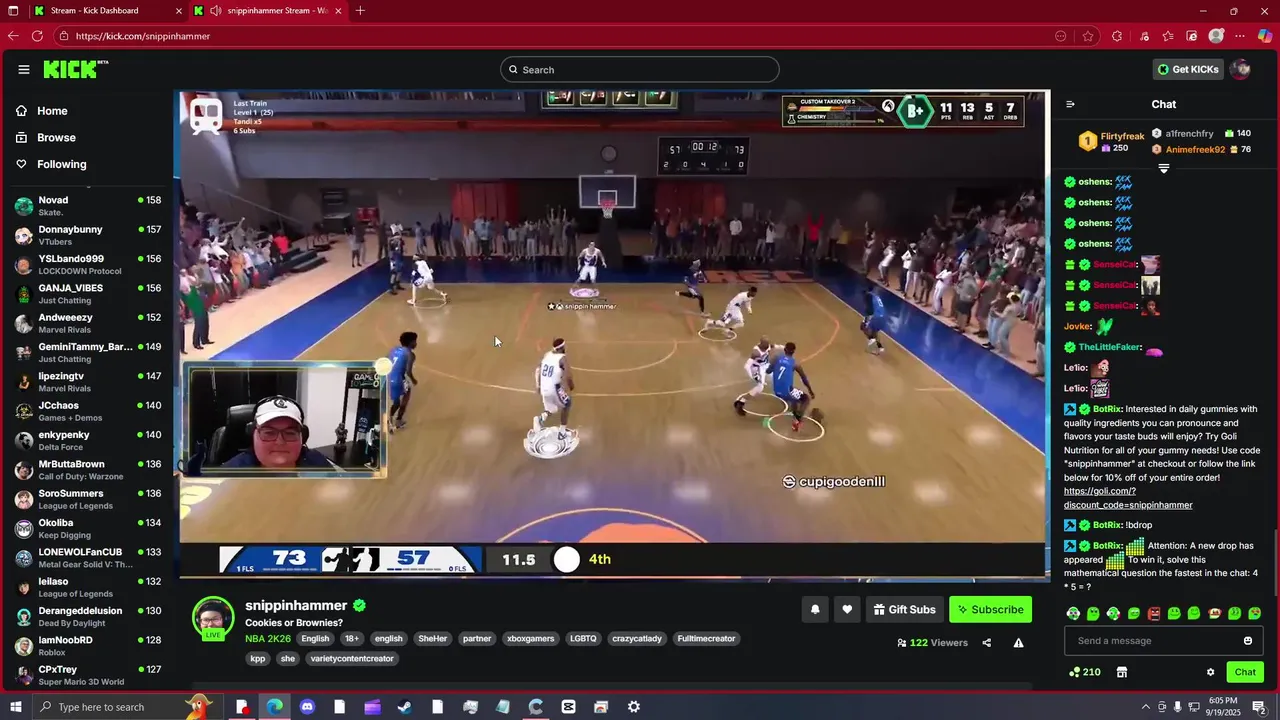Screen dimensions: 1280x720
Task: Add page to favorites star
Action: pyautogui.click(x=1088, y=36)
